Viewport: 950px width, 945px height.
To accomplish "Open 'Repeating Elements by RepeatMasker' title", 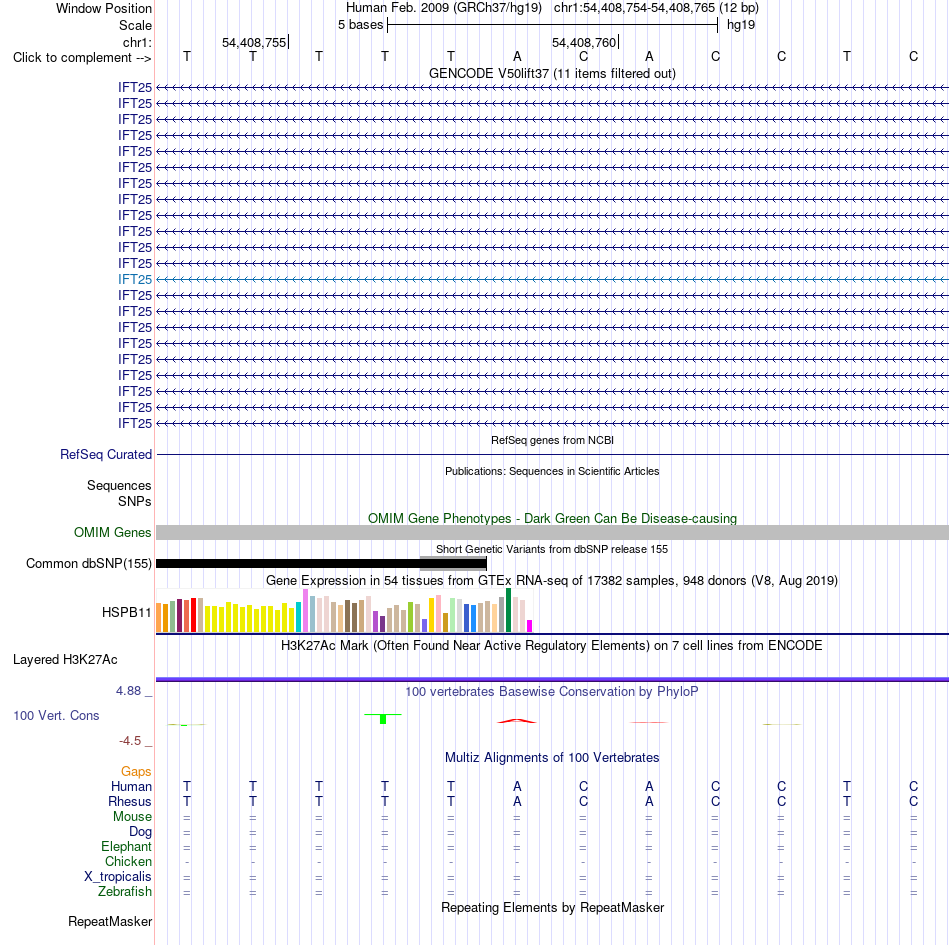I will click(x=552, y=907).
